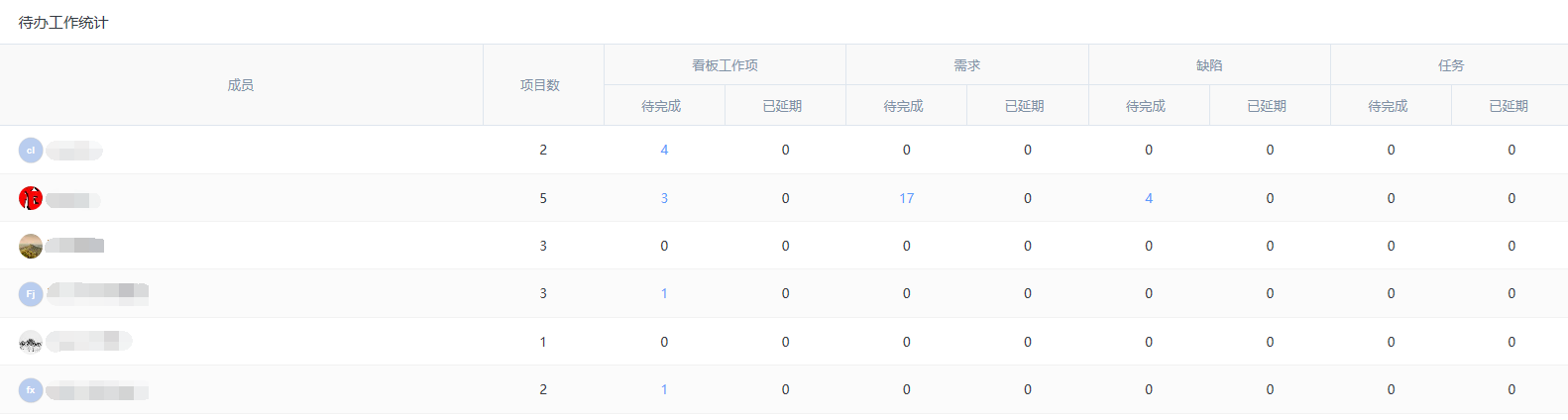Click the blurred name beside Fj avatar

[97, 293]
